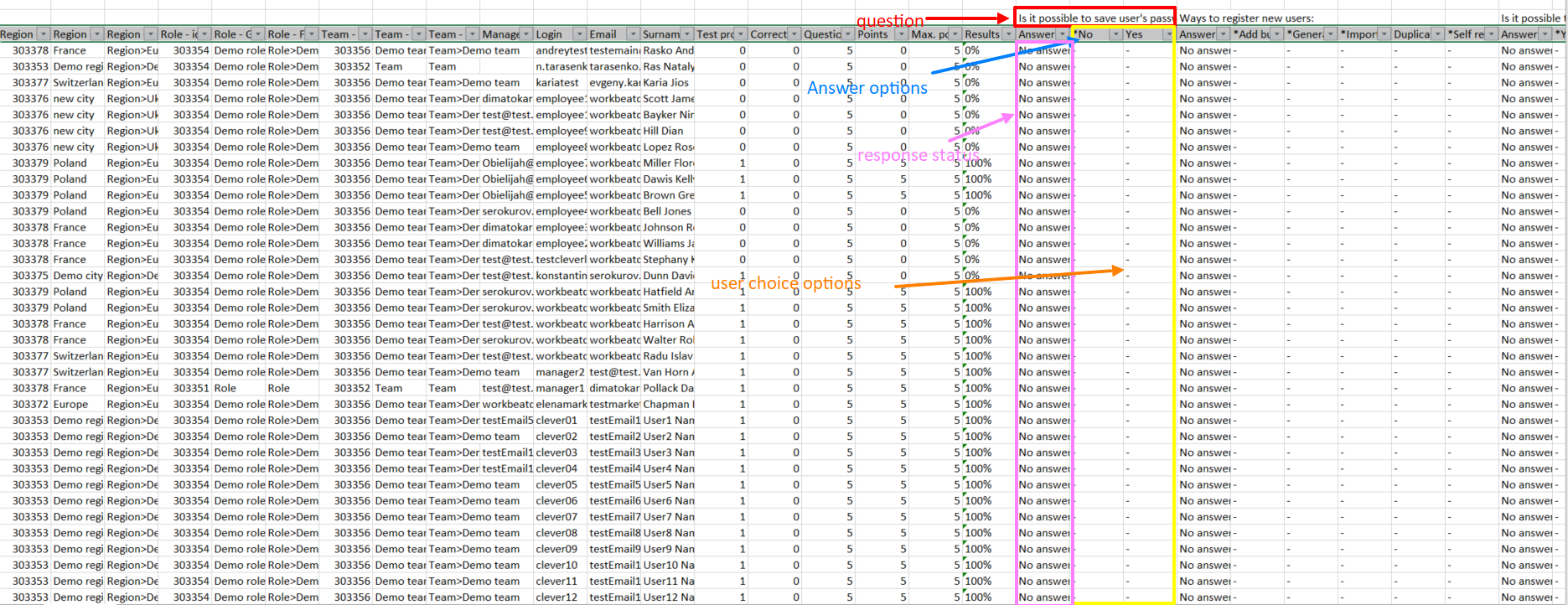This screenshot has width=1568, height=605.
Task: Click the surname cell 'Chapman'
Action: click(x=668, y=405)
